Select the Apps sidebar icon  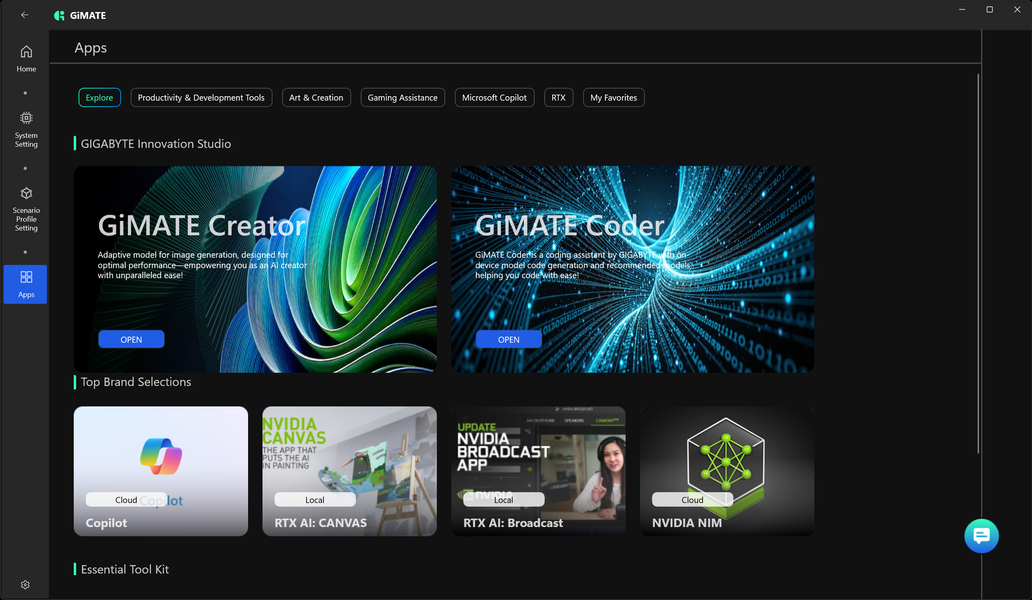point(26,284)
